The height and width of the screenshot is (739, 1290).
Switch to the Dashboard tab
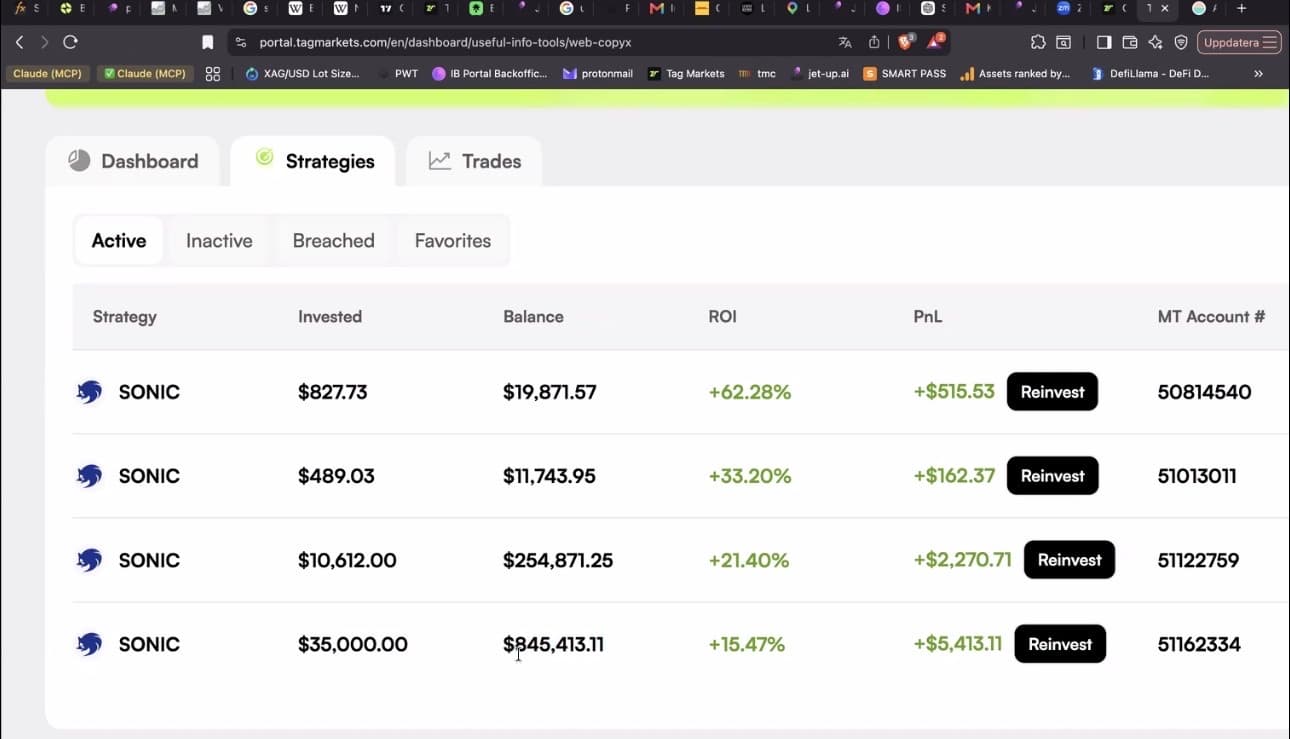click(132, 161)
